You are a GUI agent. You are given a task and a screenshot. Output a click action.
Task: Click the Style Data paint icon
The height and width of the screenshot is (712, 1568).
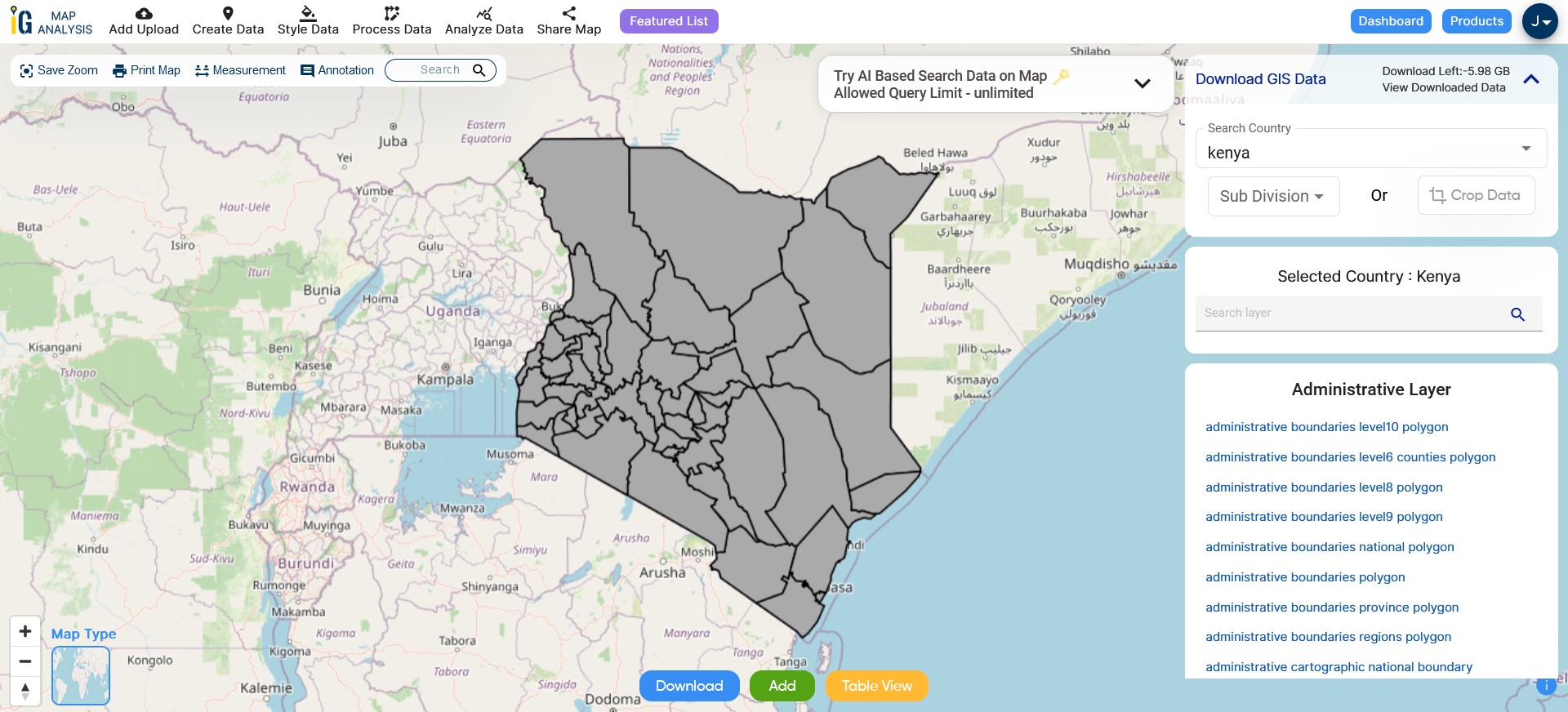tap(308, 13)
